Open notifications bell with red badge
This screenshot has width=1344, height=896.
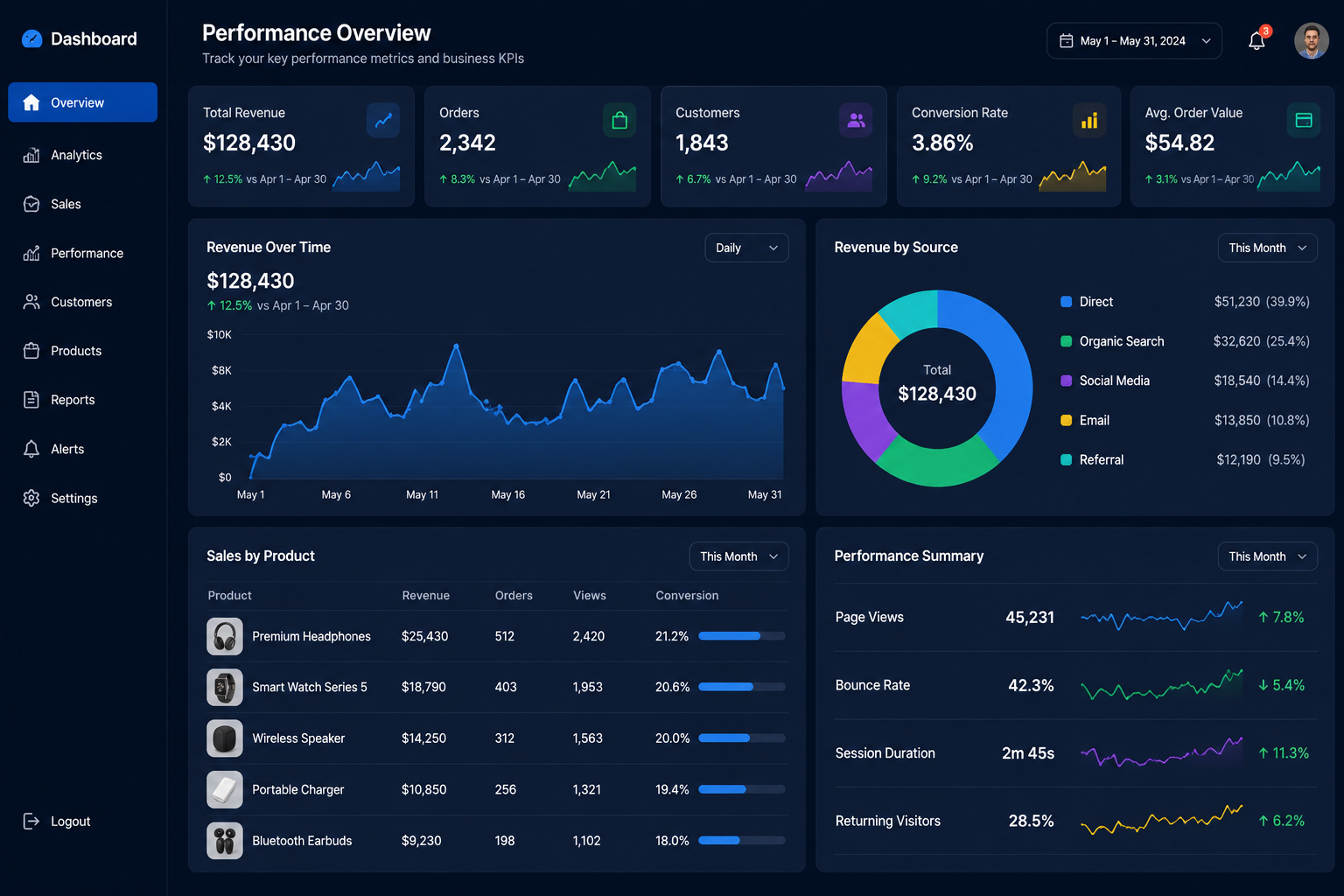coord(1257,40)
